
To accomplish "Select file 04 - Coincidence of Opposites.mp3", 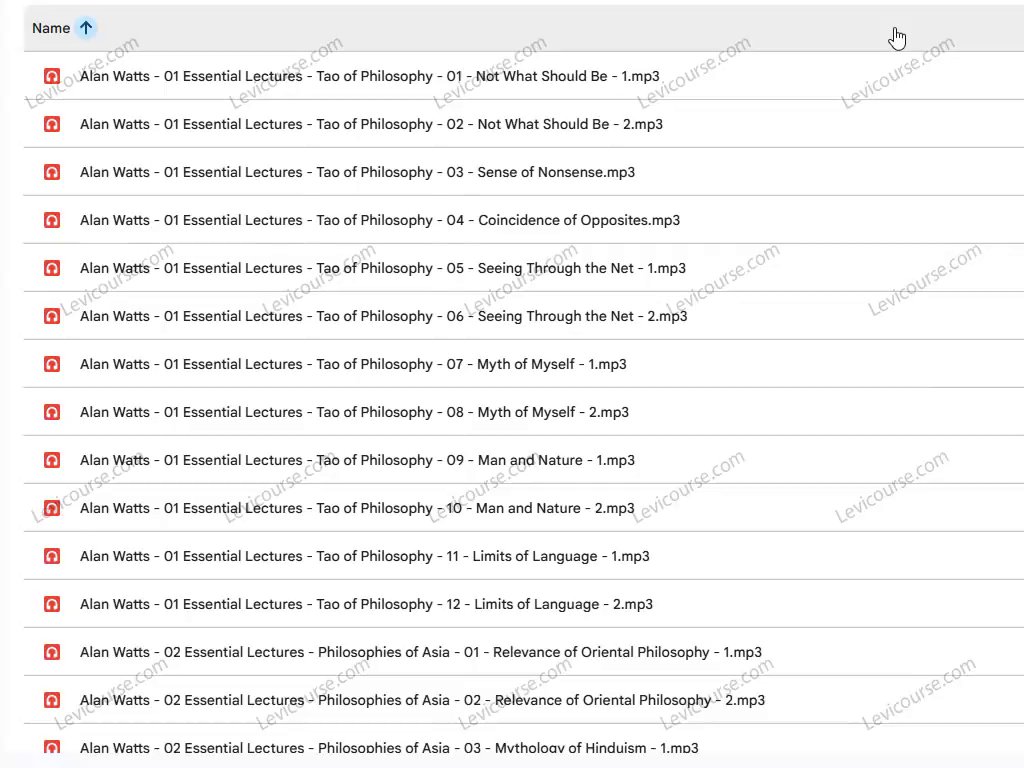I will pos(524,220).
